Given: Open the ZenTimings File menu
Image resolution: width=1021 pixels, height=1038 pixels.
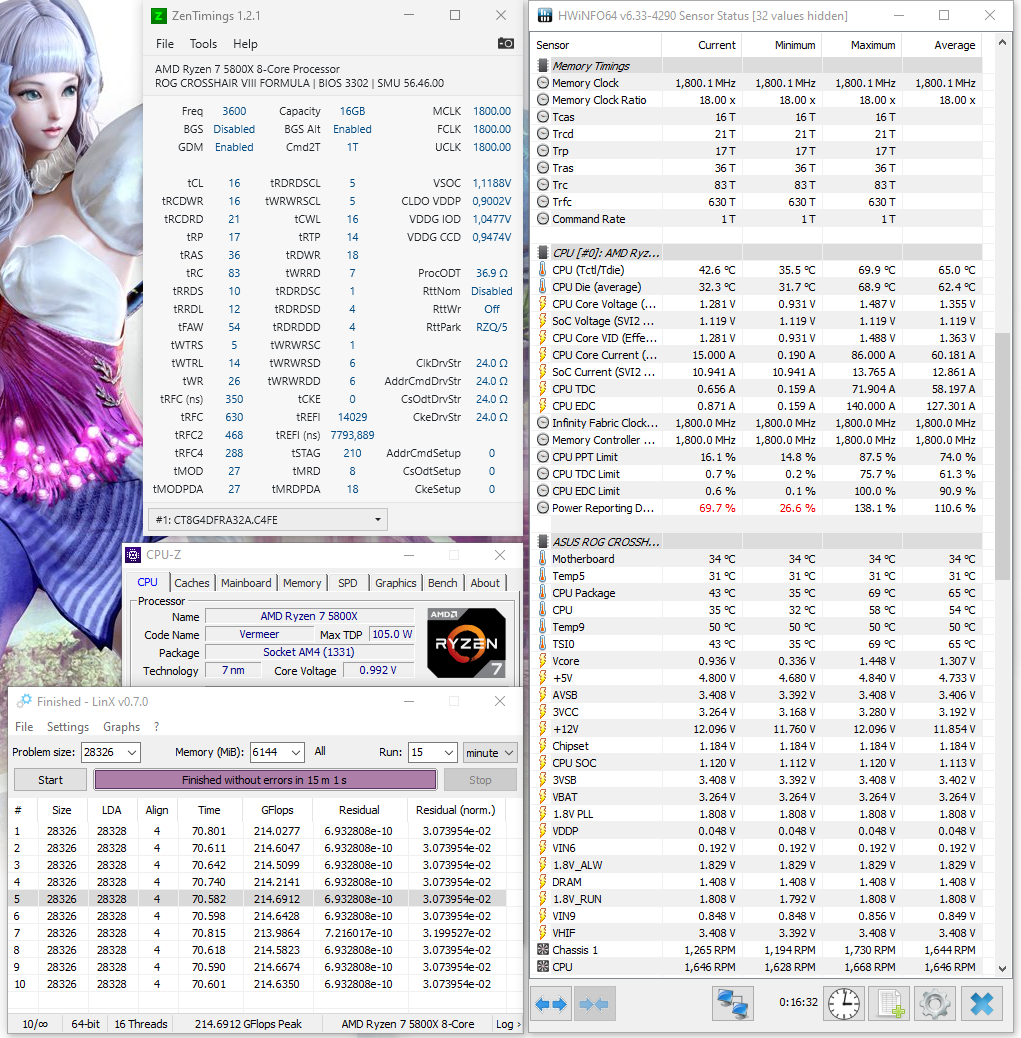Looking at the screenshot, I should point(165,44).
